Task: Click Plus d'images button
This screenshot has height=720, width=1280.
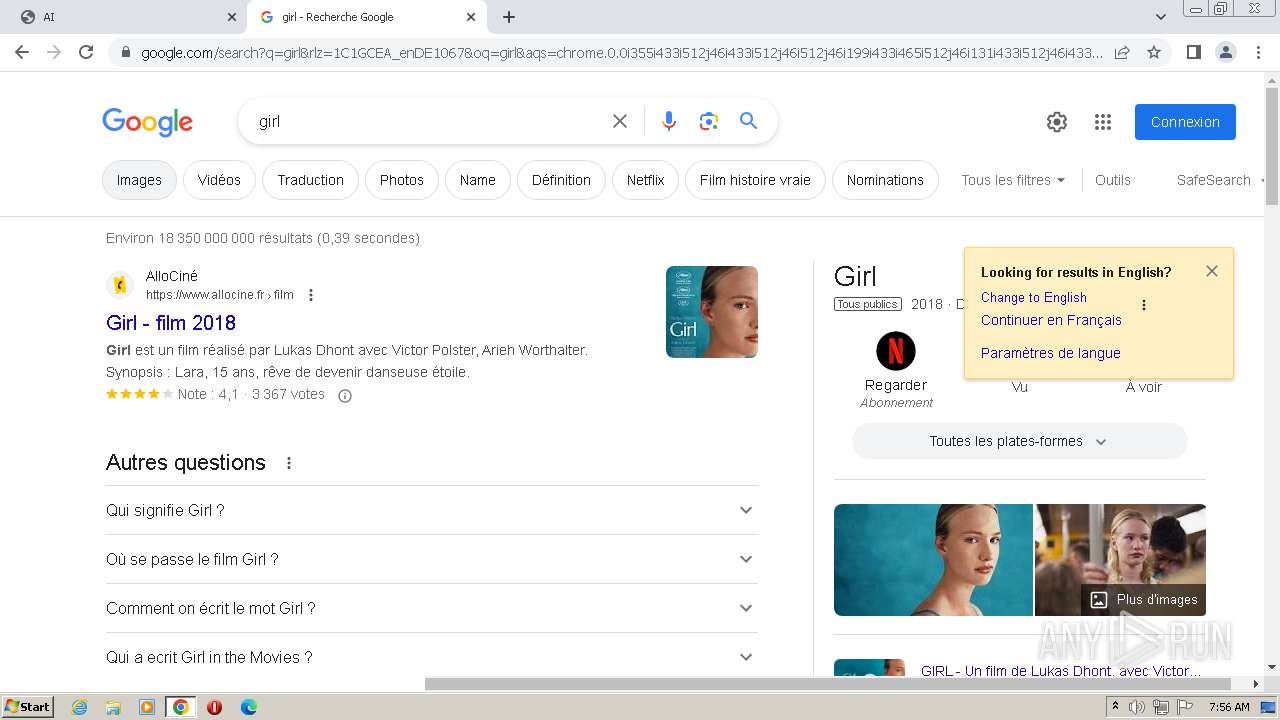Action: pyautogui.click(x=1144, y=600)
